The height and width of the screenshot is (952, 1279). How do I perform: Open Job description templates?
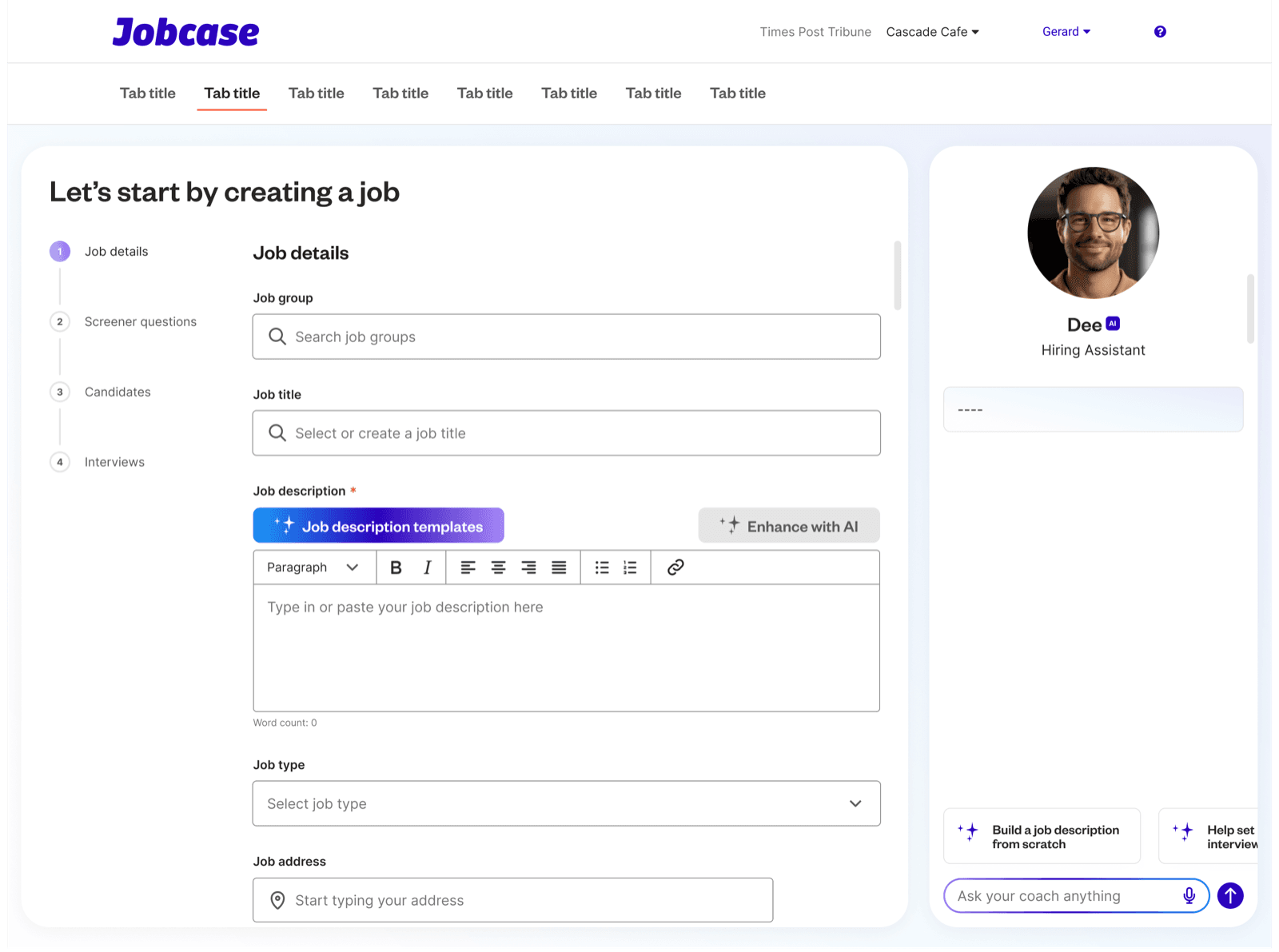pyautogui.click(x=378, y=526)
